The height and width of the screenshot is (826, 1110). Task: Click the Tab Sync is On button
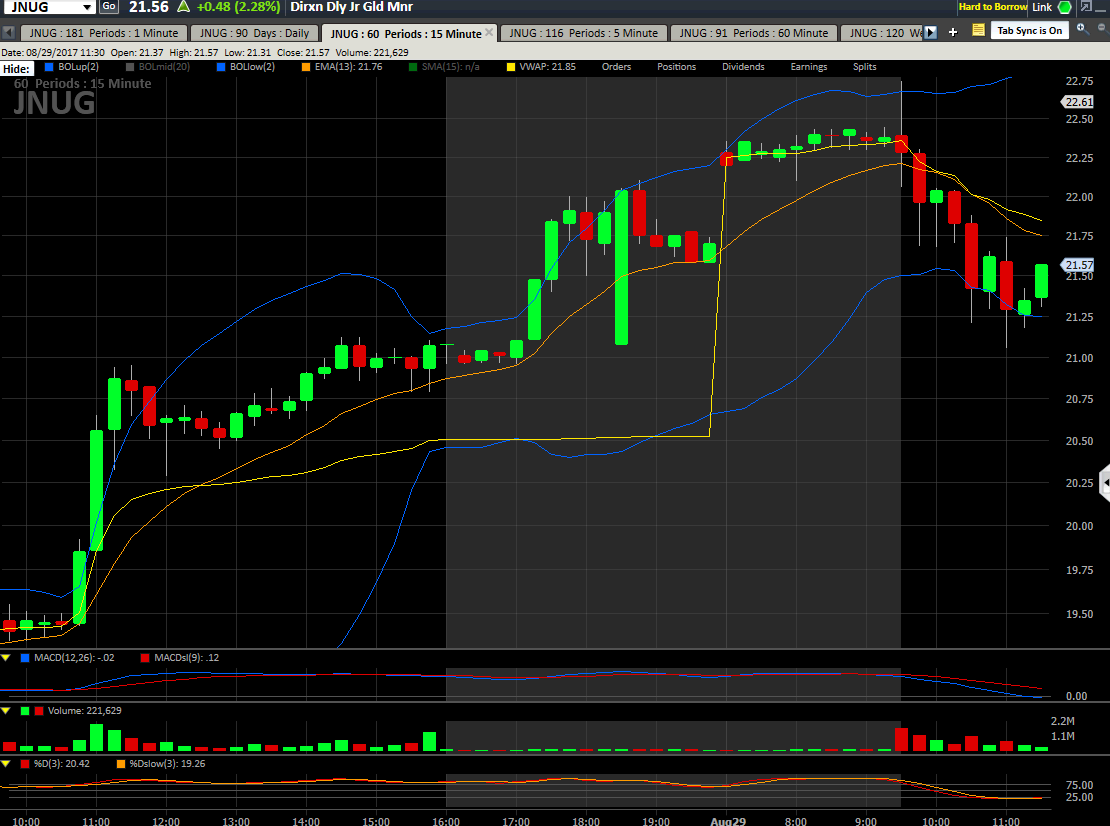1030,30
